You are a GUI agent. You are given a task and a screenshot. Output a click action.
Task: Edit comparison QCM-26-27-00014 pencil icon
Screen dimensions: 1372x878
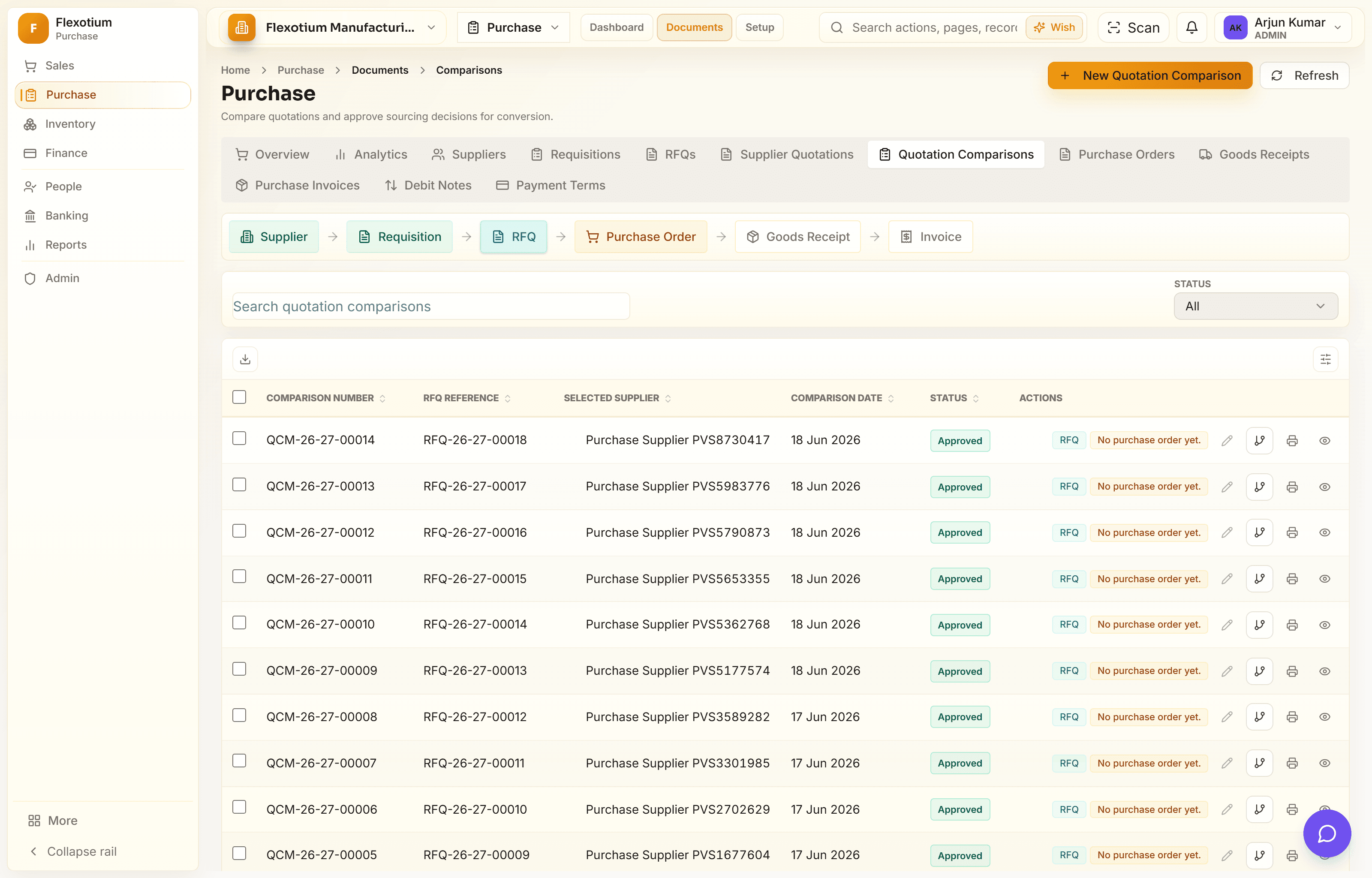(x=1227, y=441)
